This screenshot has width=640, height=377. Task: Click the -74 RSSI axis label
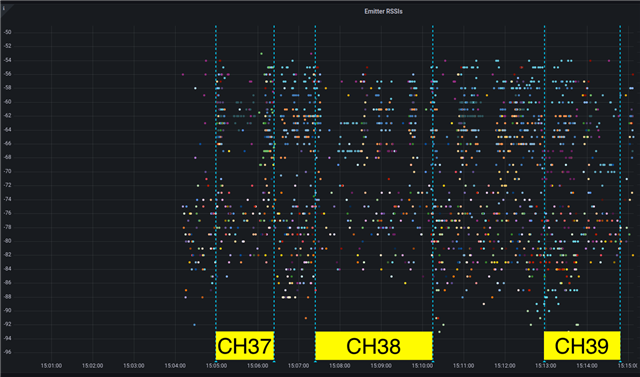(7, 199)
